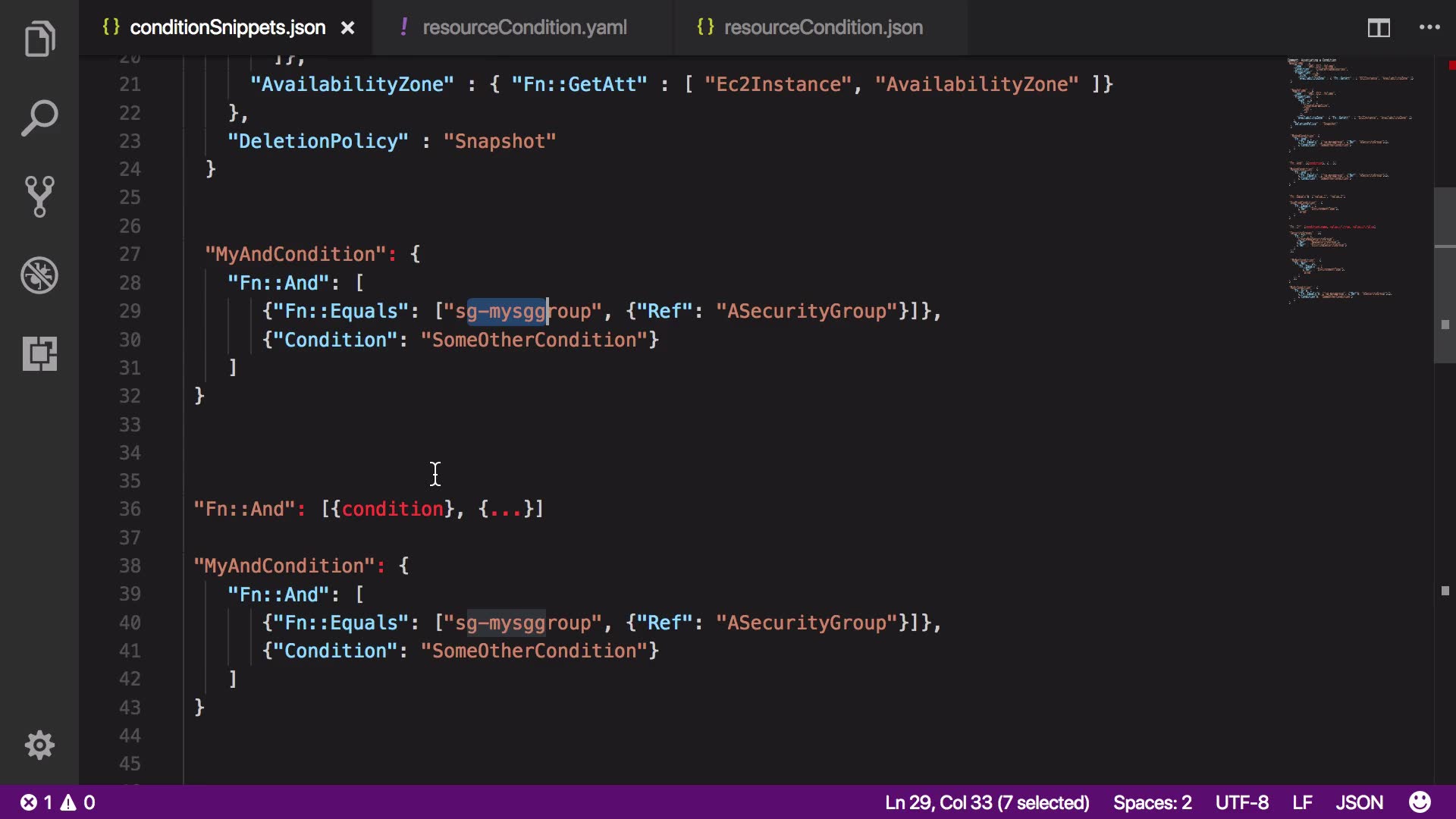Open the Source Control icon
The width and height of the screenshot is (1456, 819).
coord(39,197)
